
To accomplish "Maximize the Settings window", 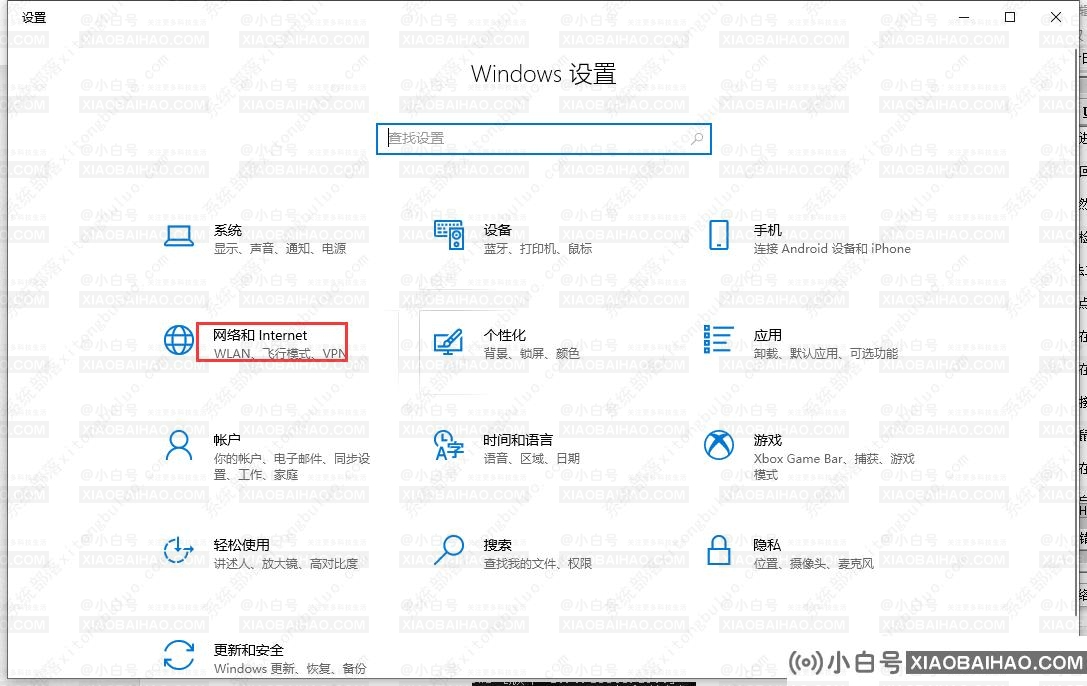I will click(1010, 17).
